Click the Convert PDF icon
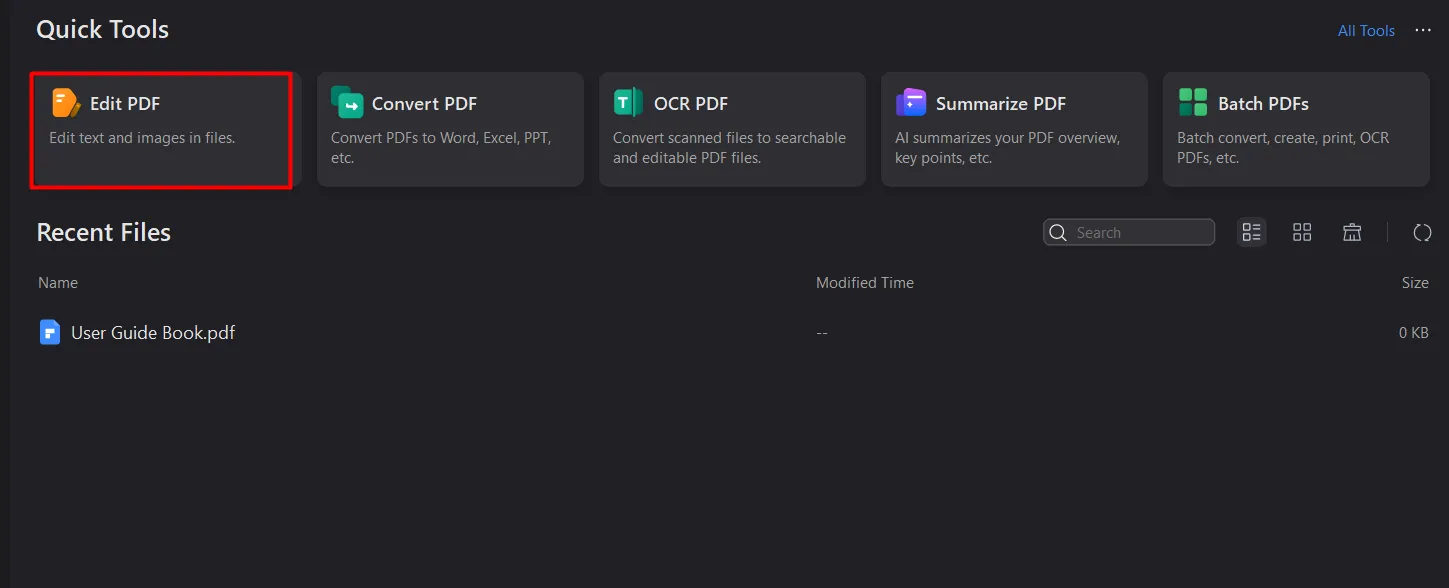The width and height of the screenshot is (1449, 588). [348, 103]
